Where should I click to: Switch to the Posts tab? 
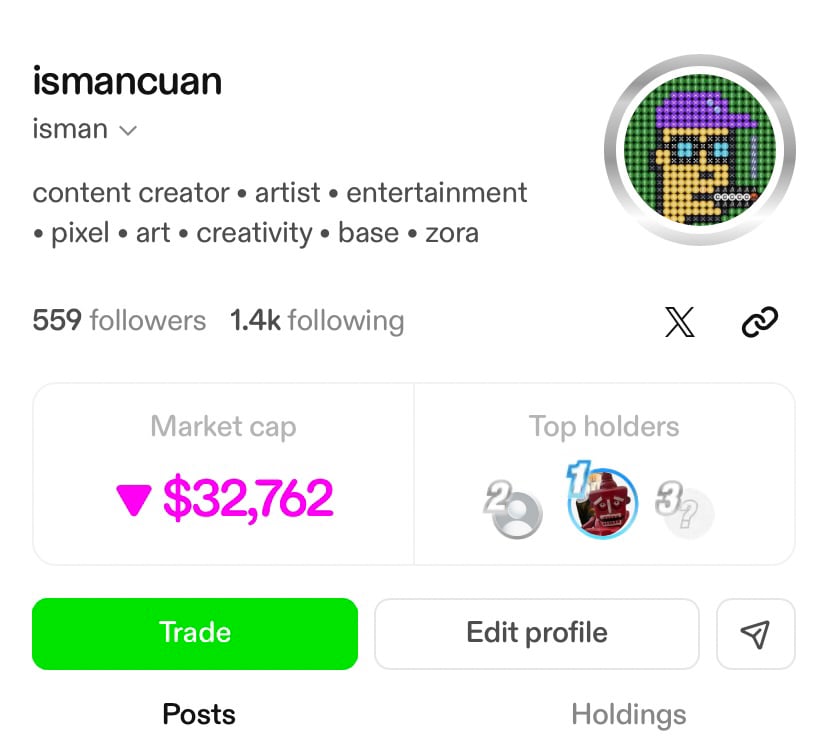[x=199, y=715]
